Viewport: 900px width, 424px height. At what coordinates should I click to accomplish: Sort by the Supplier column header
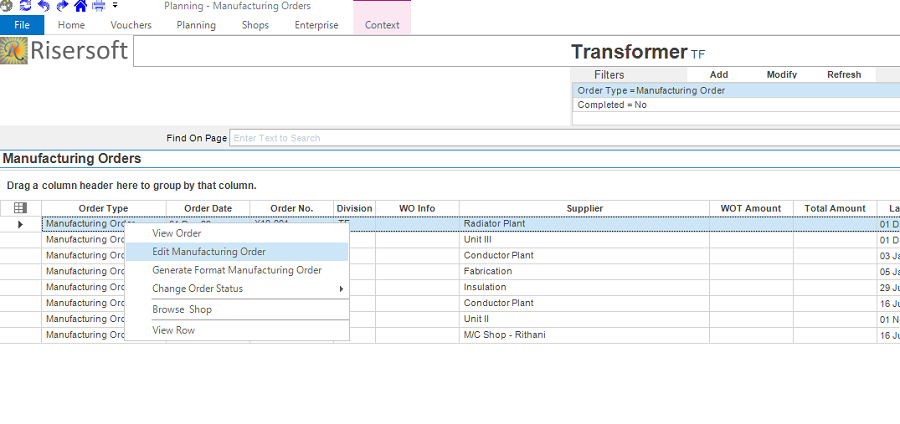pos(584,208)
